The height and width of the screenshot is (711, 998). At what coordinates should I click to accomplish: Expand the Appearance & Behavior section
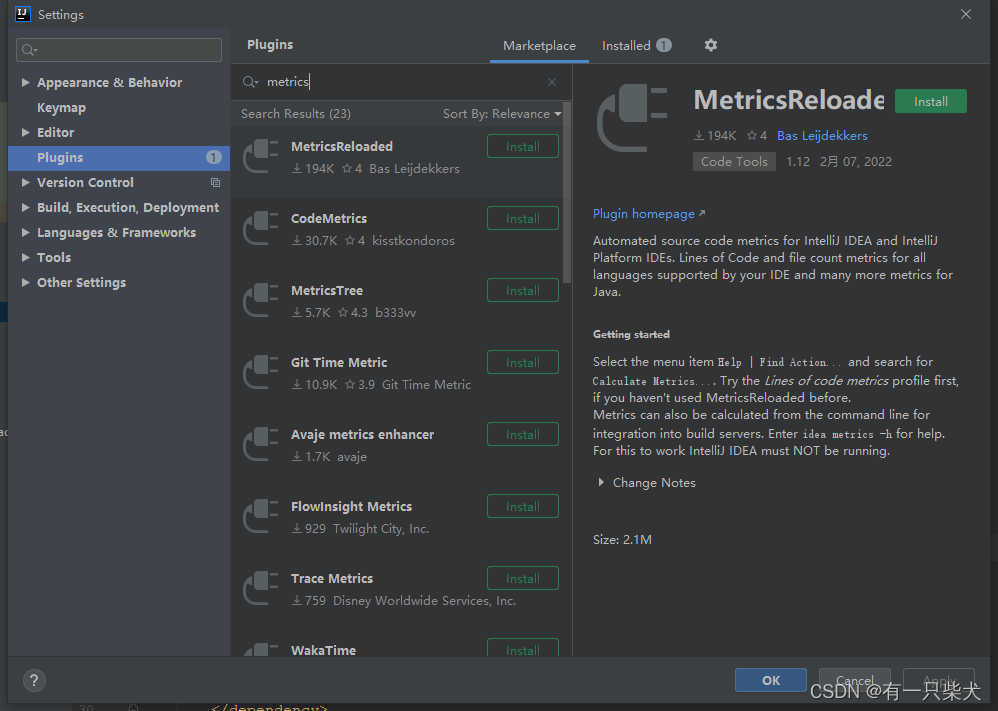[x=26, y=83]
